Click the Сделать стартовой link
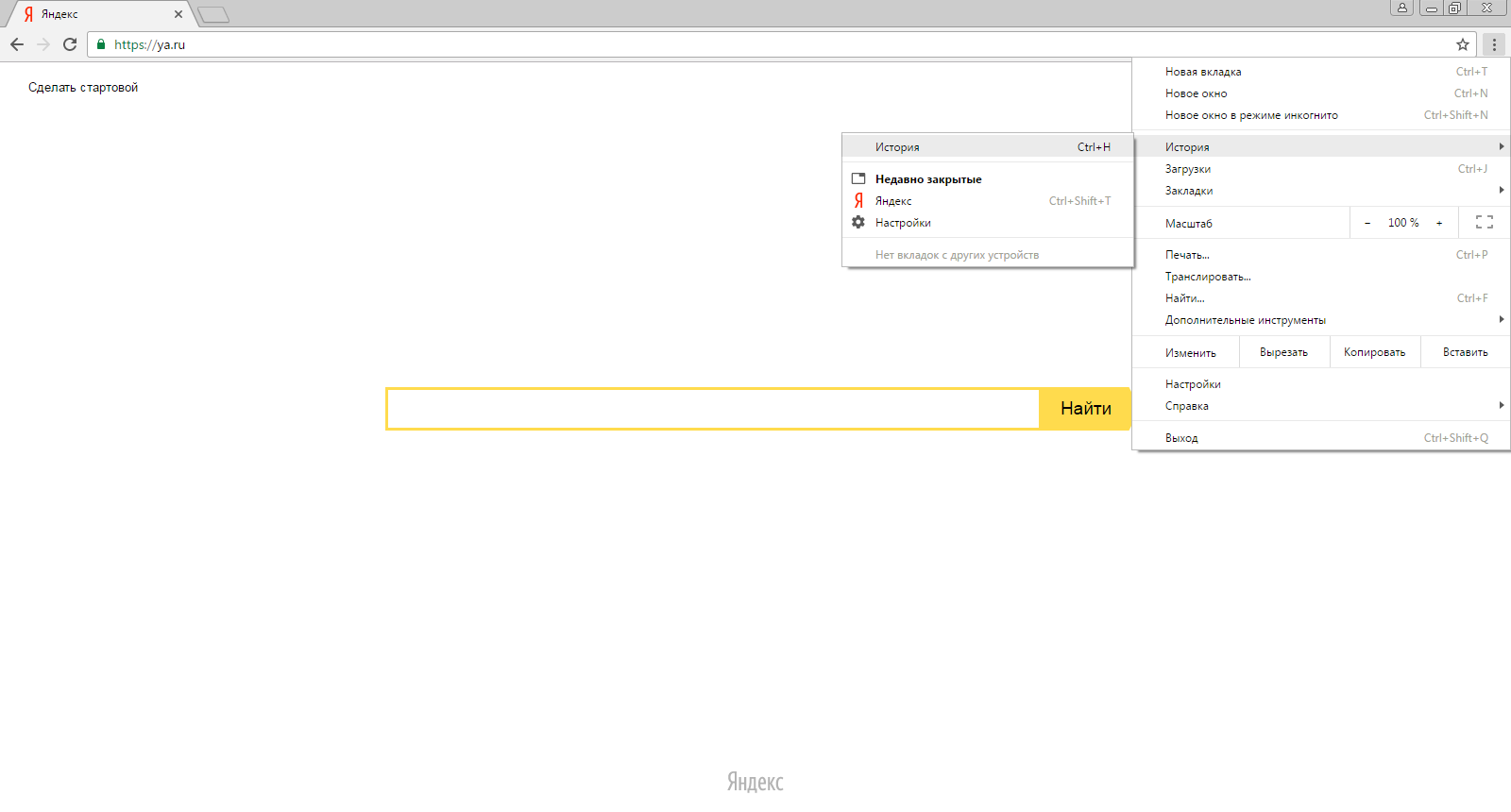Screen dimensions: 1511x812 (x=83, y=88)
